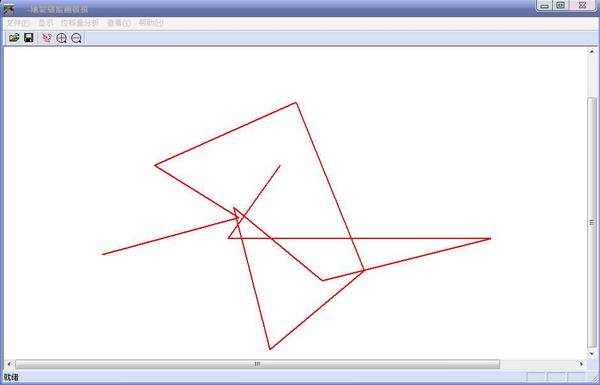The image size is (600, 385).
Task: Click the horizontal scrollbar left arrow
Action: [x=9, y=364]
